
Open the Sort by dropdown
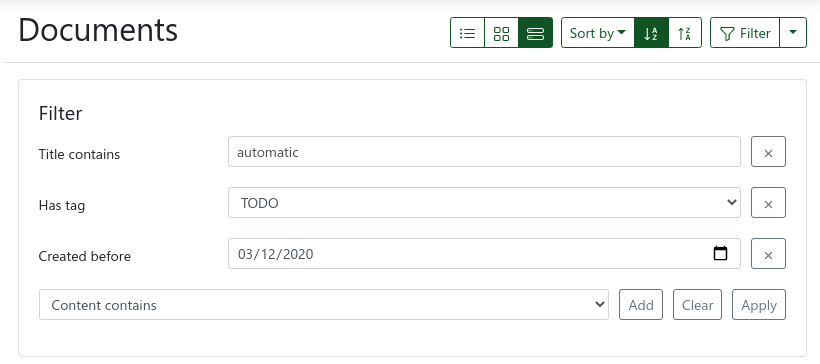click(x=598, y=33)
